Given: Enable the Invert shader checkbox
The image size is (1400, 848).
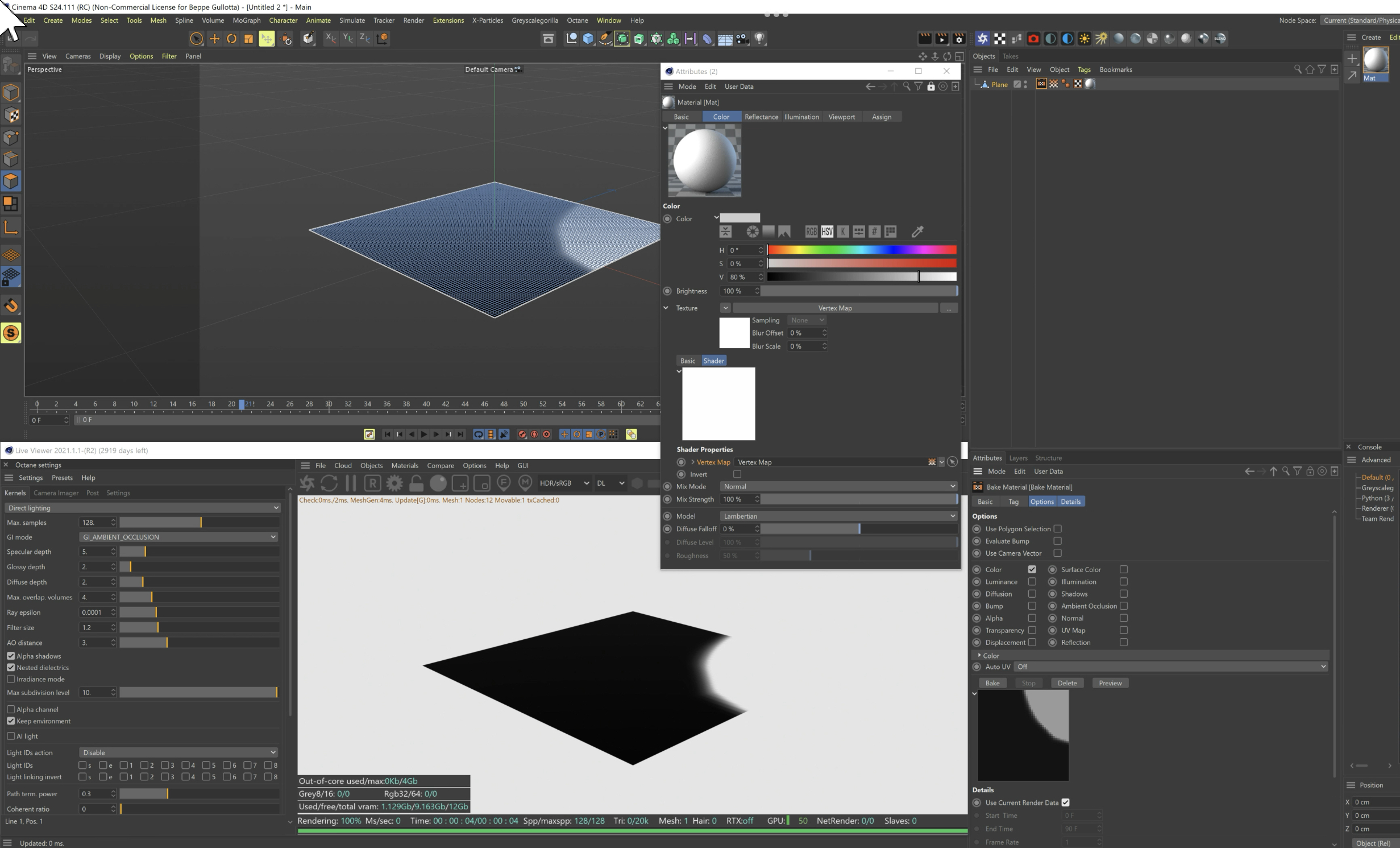Looking at the screenshot, I should (x=737, y=474).
